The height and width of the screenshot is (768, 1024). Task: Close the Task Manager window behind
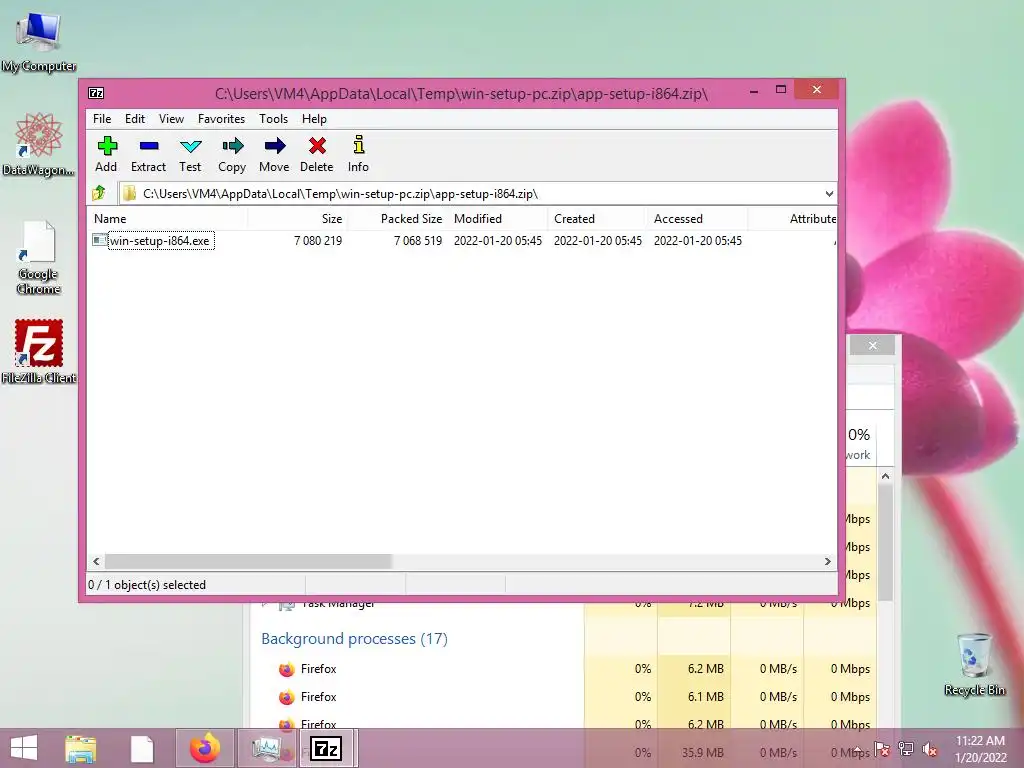tap(872, 345)
